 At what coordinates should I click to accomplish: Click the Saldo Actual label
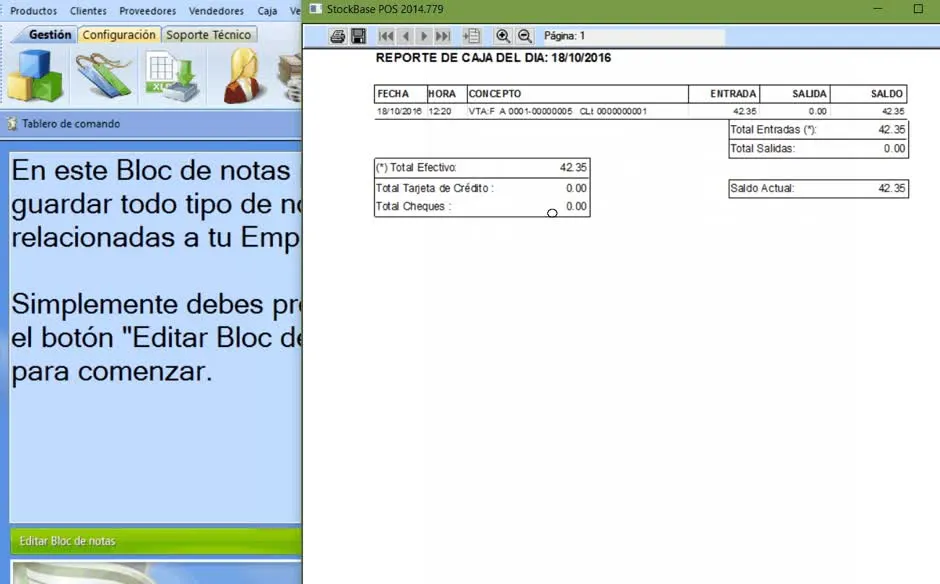coord(762,188)
